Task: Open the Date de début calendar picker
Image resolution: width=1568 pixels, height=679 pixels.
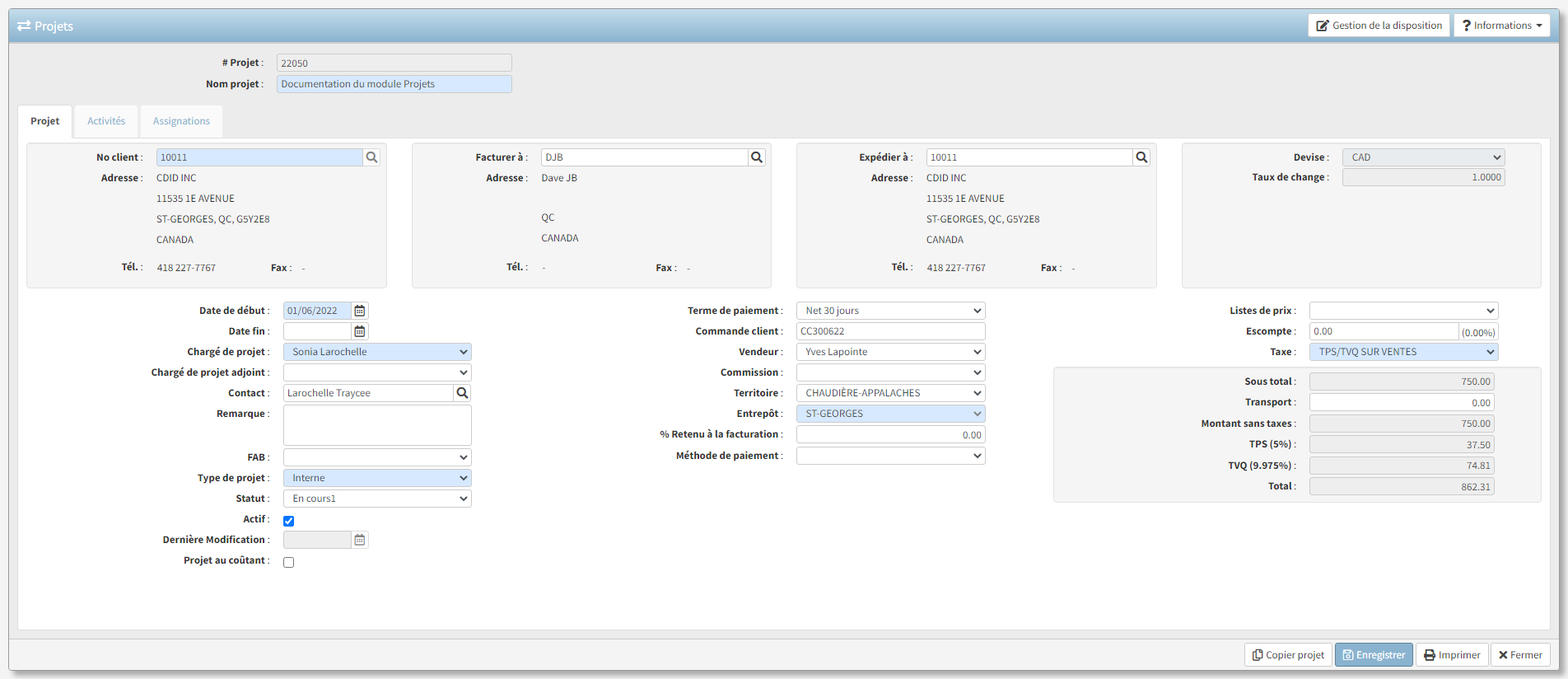Action: point(360,311)
